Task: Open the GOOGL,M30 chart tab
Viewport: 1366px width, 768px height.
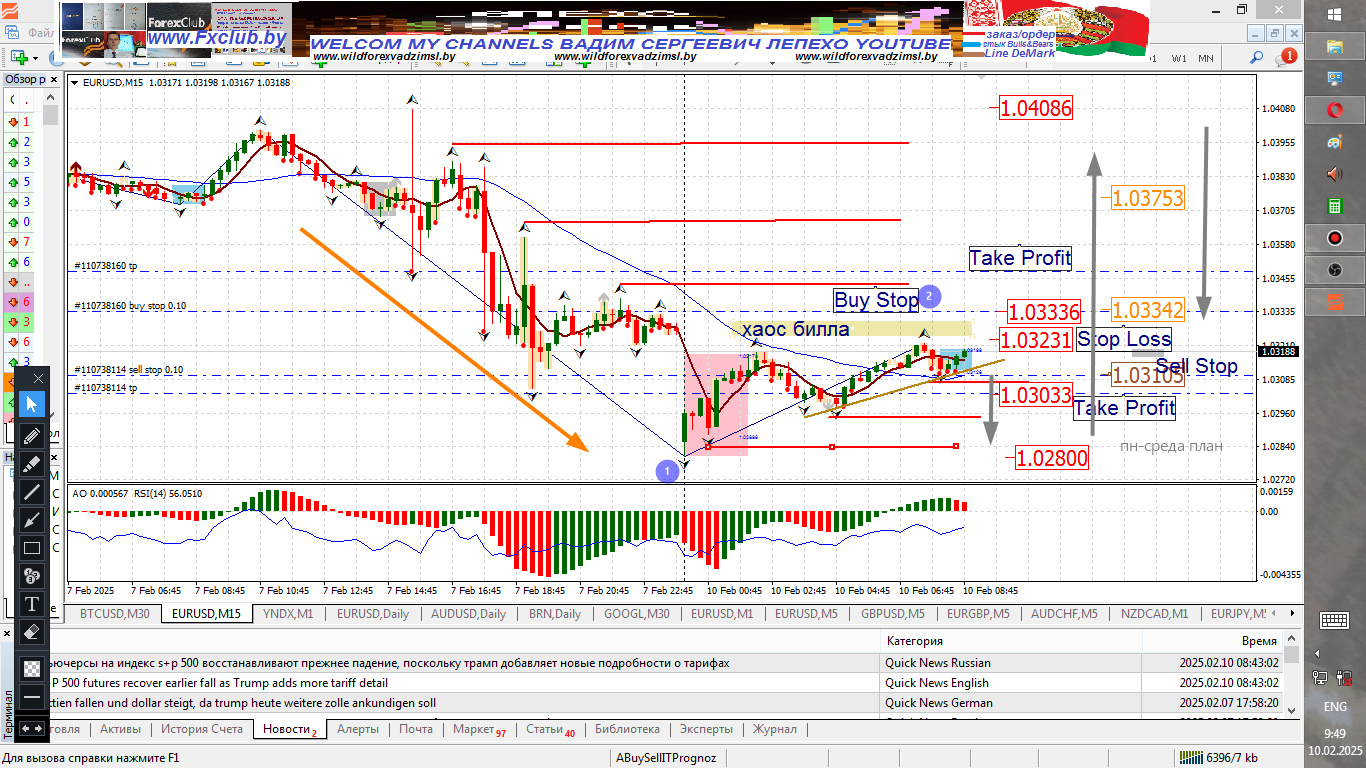Action: click(636, 614)
